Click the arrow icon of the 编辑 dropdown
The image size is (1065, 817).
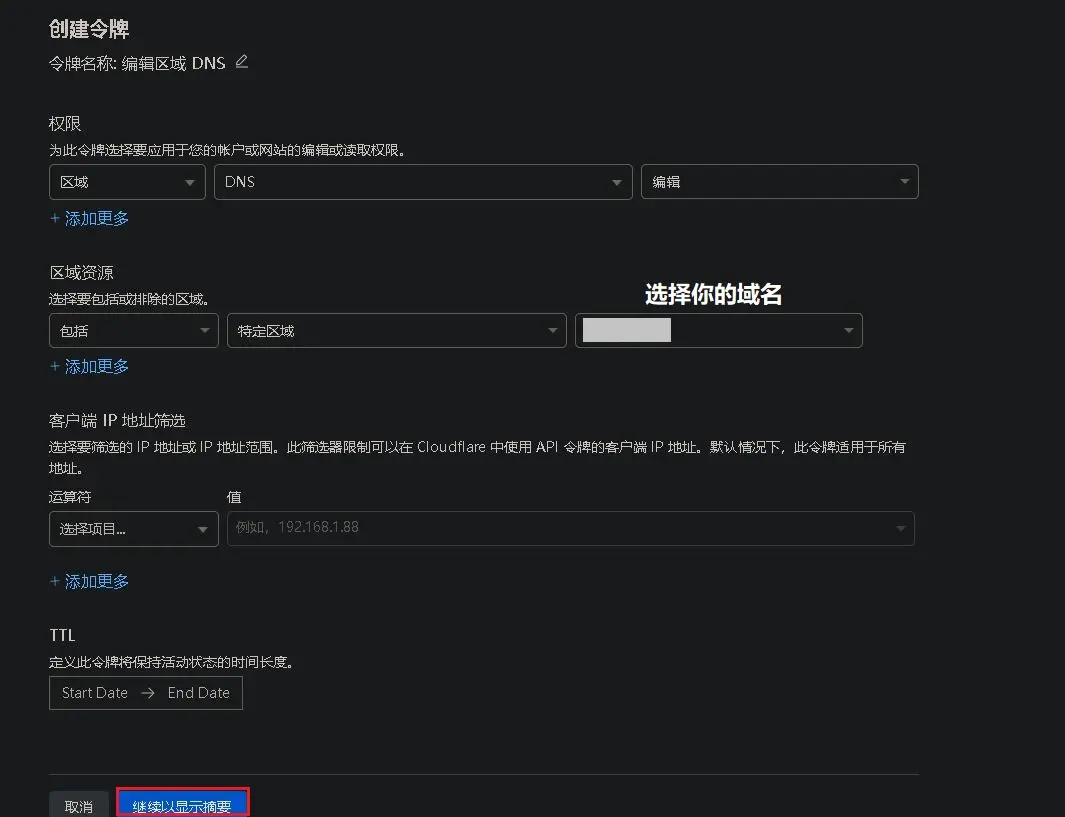click(903, 182)
